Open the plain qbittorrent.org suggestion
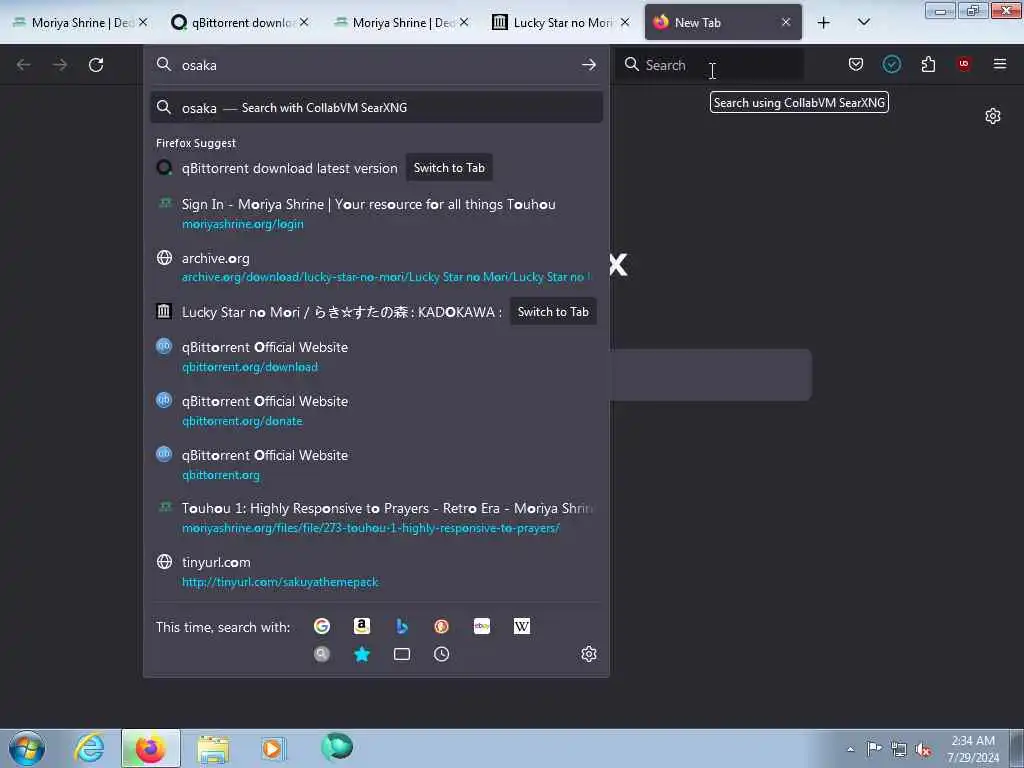Viewport: 1024px width, 768px height. coord(376,464)
